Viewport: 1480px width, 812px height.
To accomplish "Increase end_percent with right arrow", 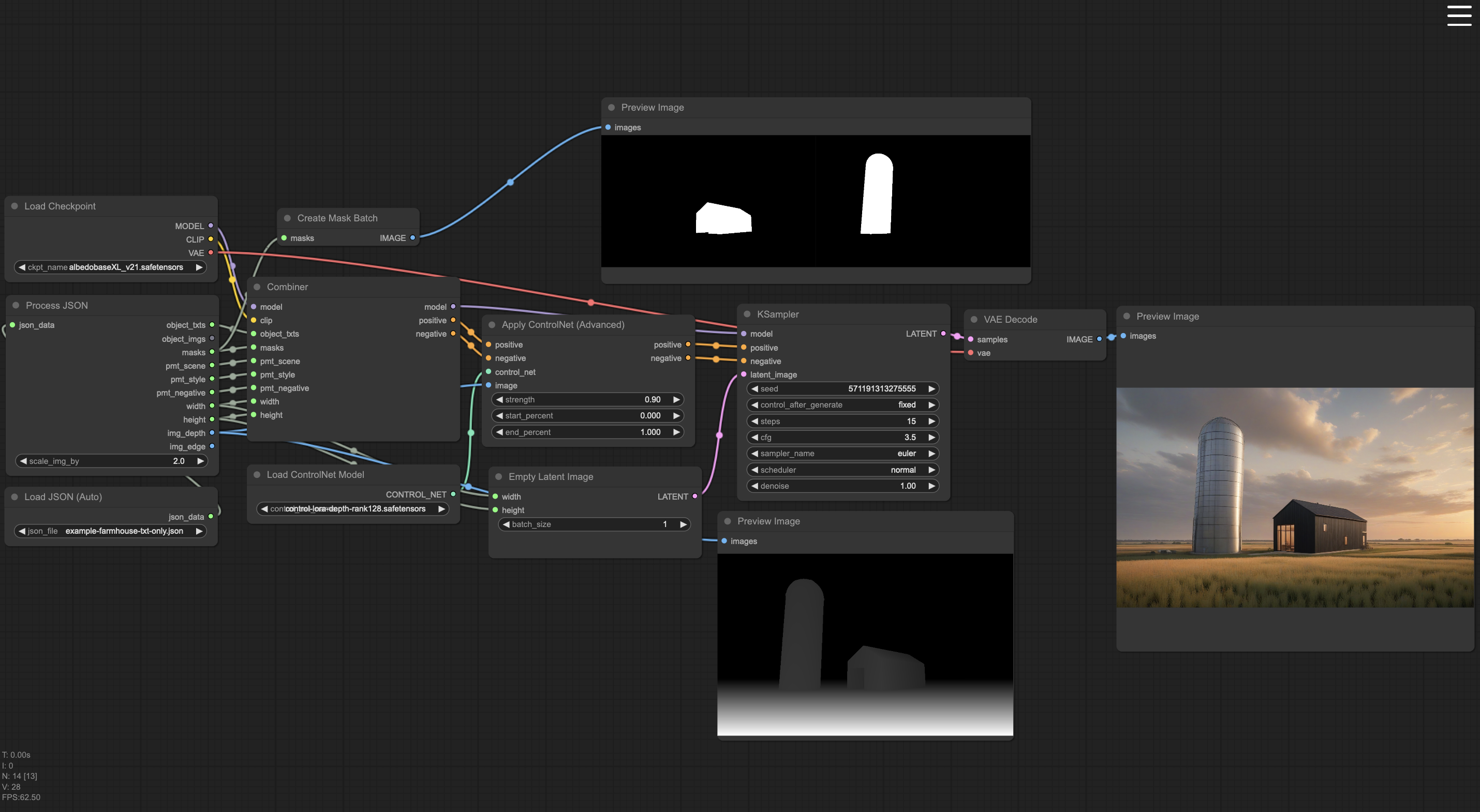I will click(677, 432).
